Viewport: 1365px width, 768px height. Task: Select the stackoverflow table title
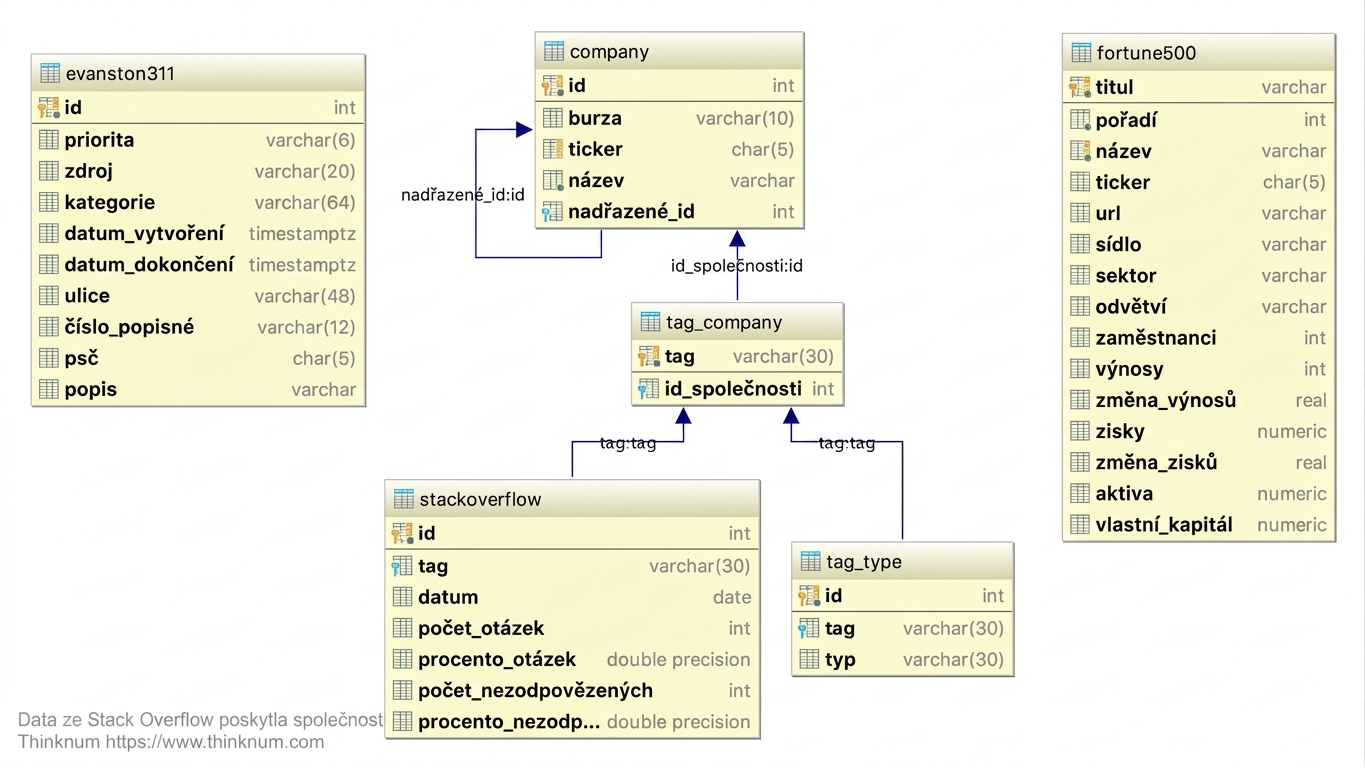click(480, 499)
